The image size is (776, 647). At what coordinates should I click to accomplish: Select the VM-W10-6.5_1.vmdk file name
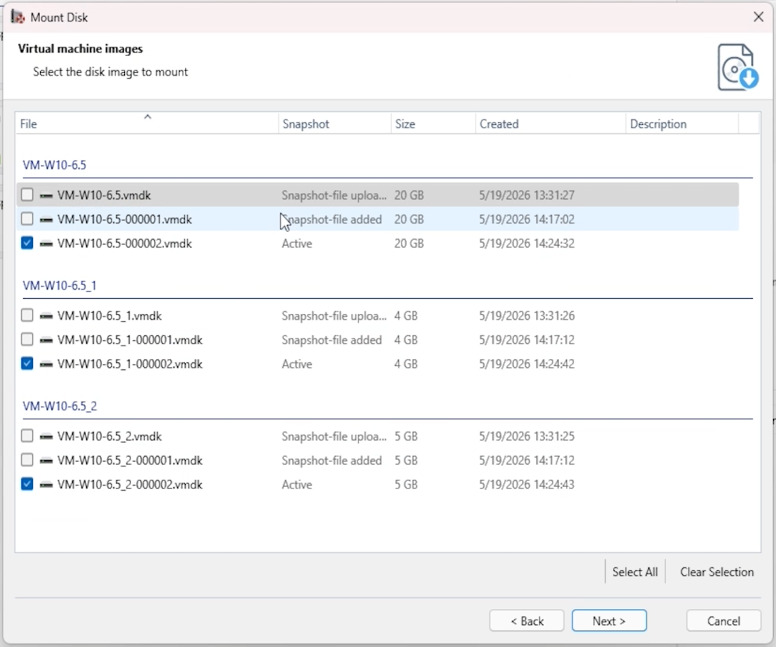(109, 316)
